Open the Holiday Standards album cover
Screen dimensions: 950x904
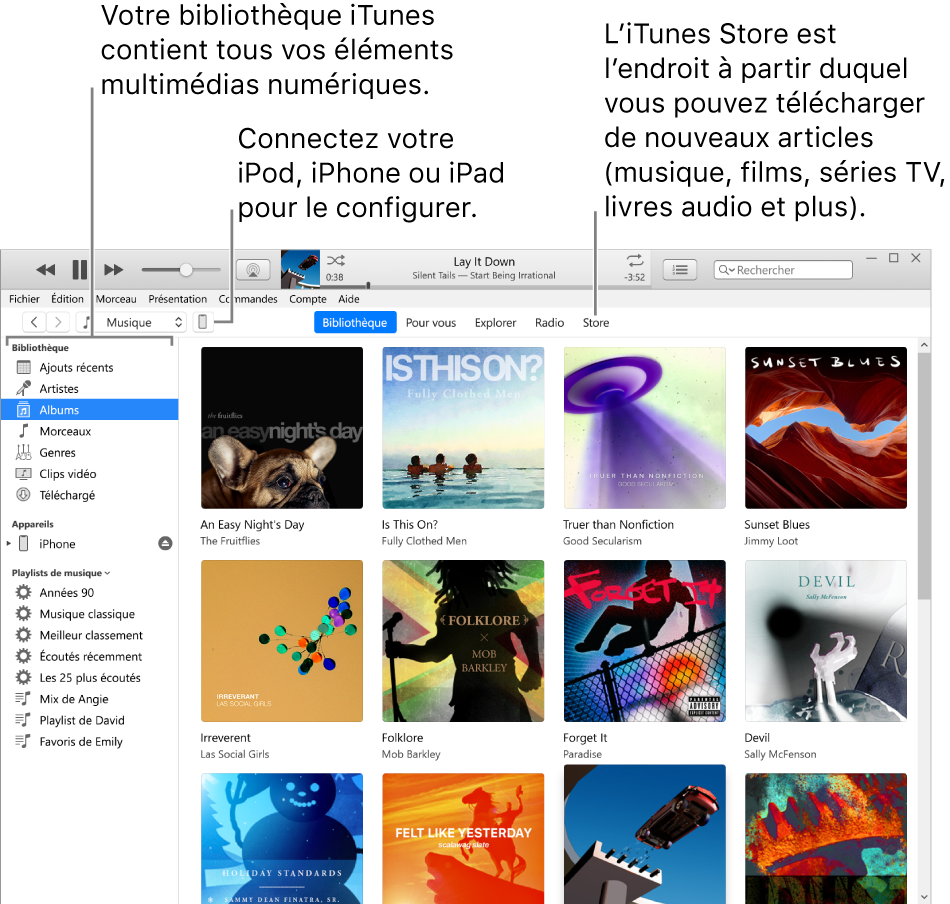[x=282, y=839]
